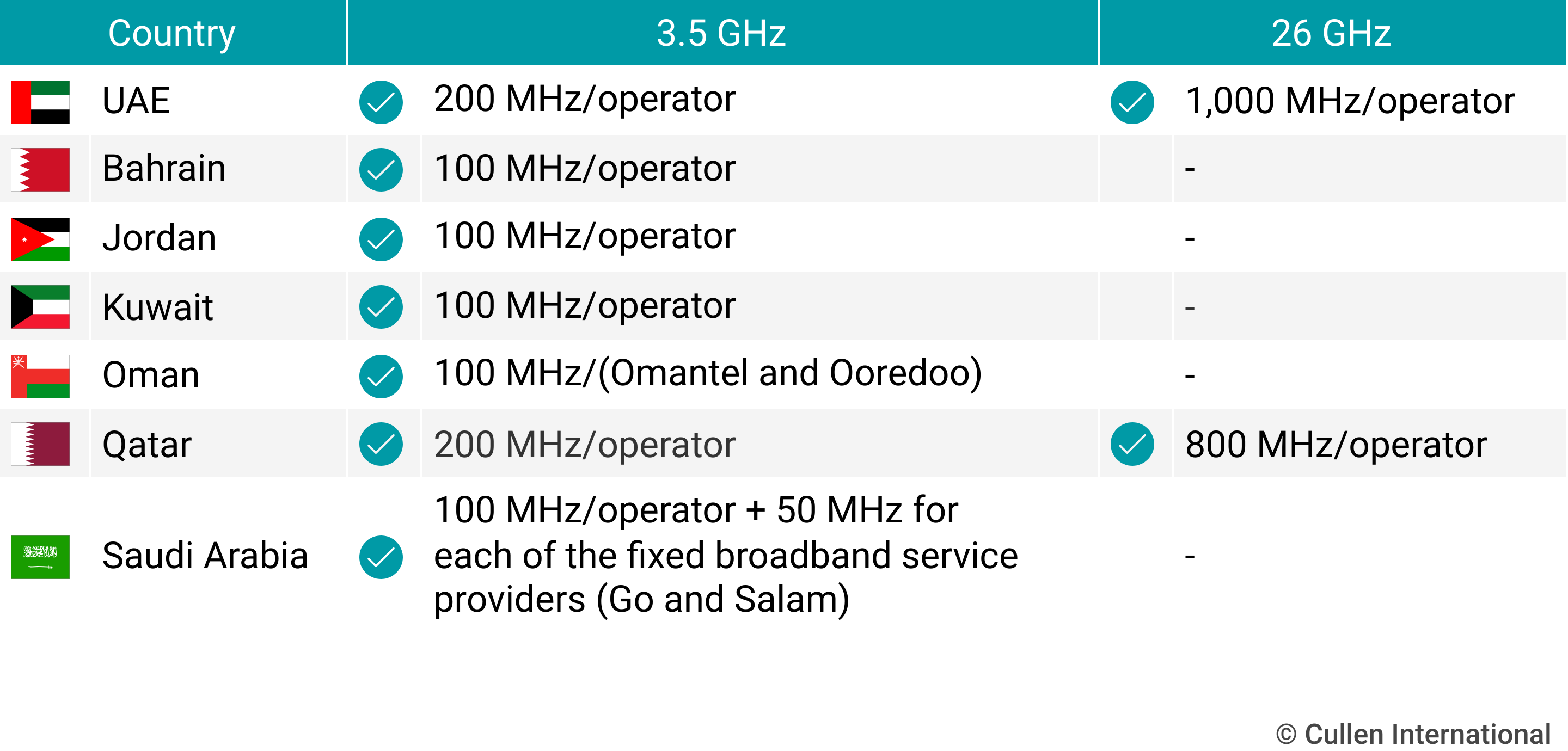Click the Qatar flag icon
The height and width of the screenshot is (751, 1568).
(40, 443)
